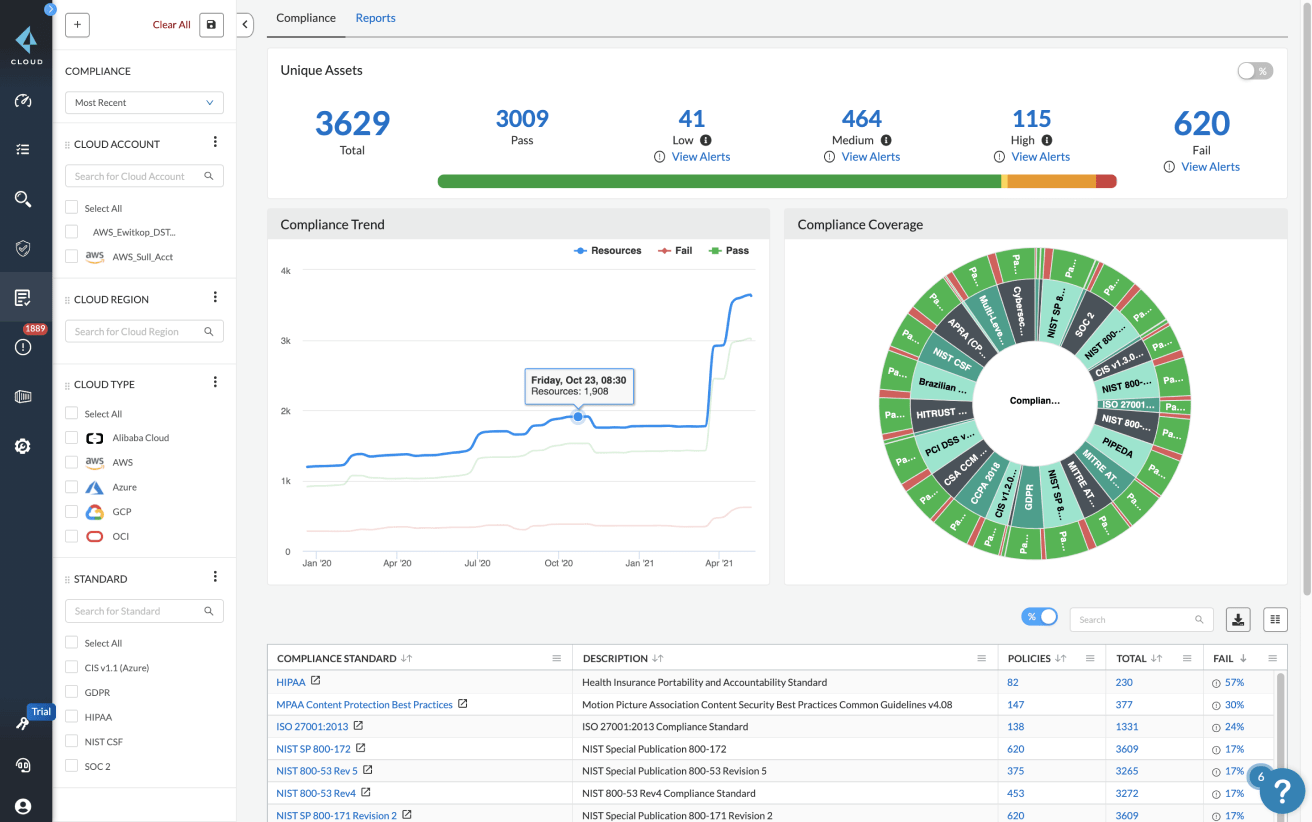Click Clear All filters
The height and width of the screenshot is (822, 1312).
pos(171,25)
